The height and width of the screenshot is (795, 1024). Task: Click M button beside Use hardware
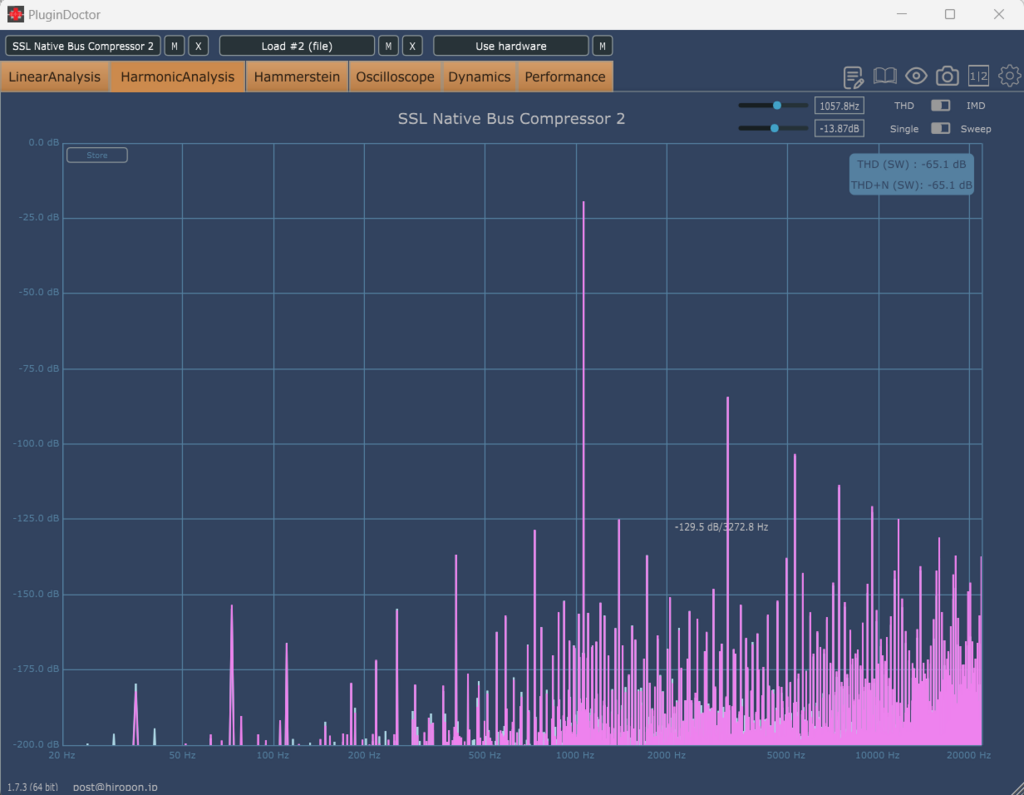pos(602,46)
